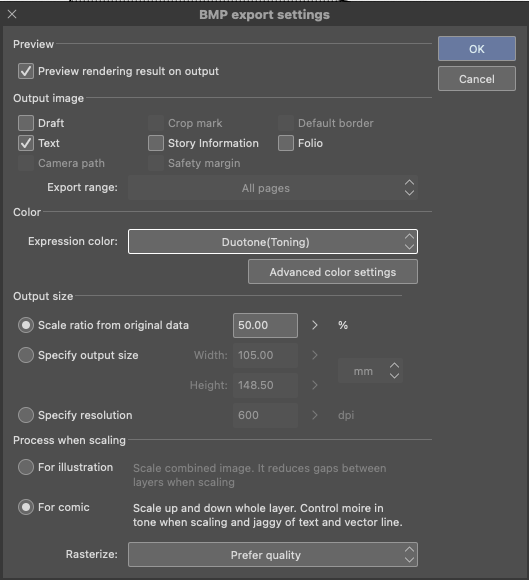Screen dimensions: 529x580
Task: Tick the Crop mark checkbox
Action: coord(156,123)
